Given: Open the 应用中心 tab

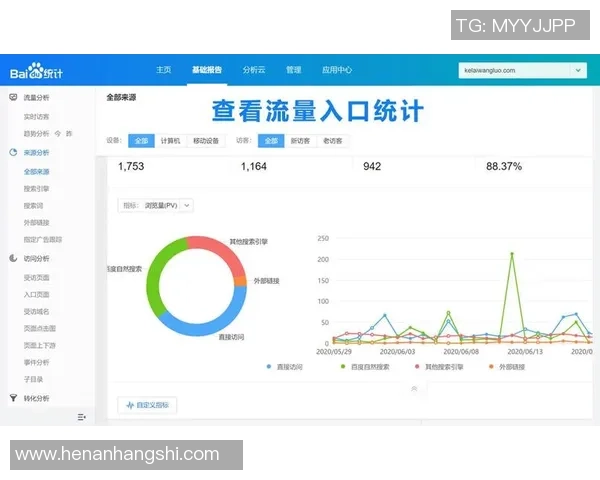Looking at the screenshot, I should coord(337,70).
